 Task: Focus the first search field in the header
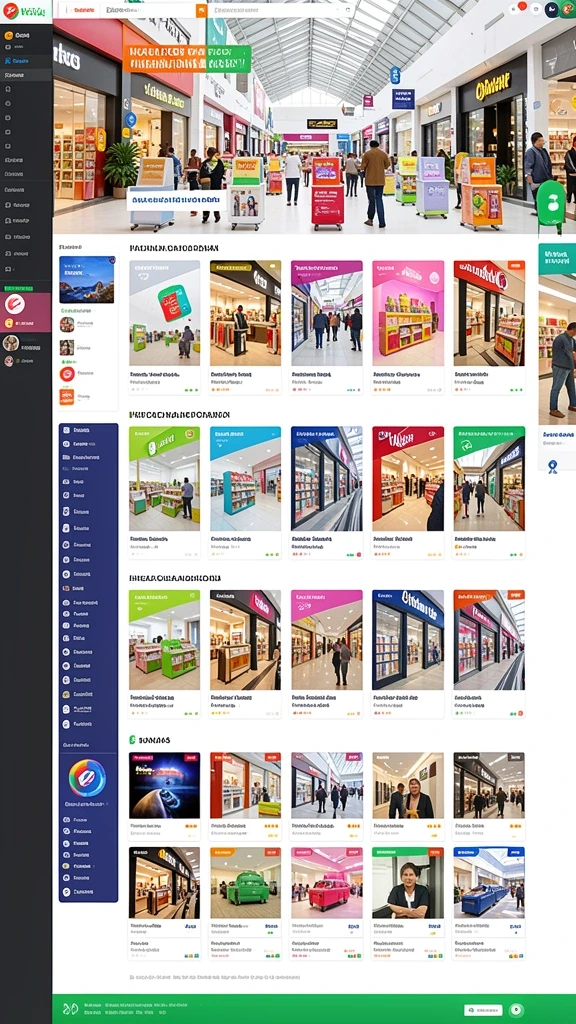tap(148, 10)
